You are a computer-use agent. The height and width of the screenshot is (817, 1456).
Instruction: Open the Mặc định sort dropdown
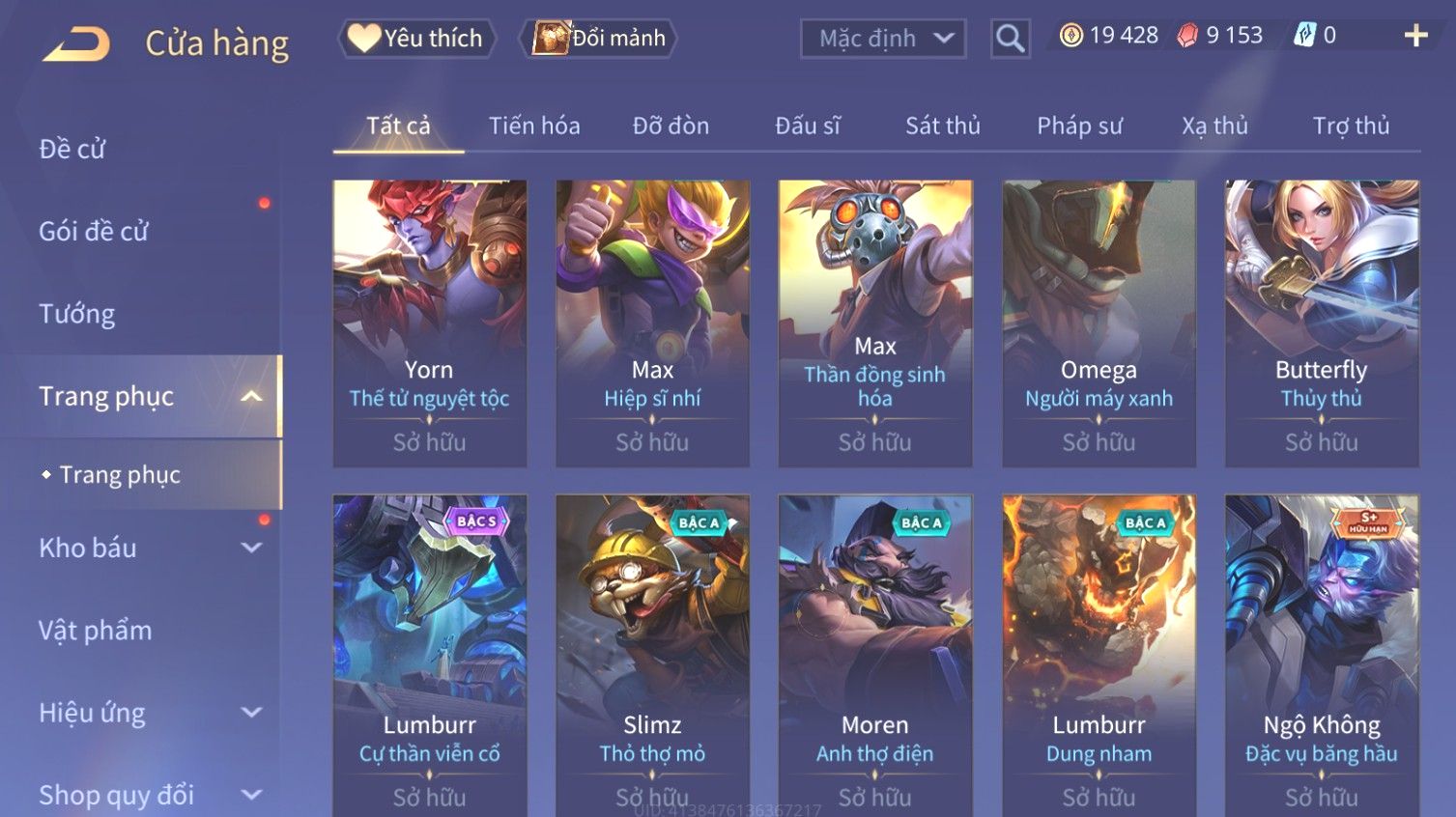pyautogui.click(x=883, y=39)
